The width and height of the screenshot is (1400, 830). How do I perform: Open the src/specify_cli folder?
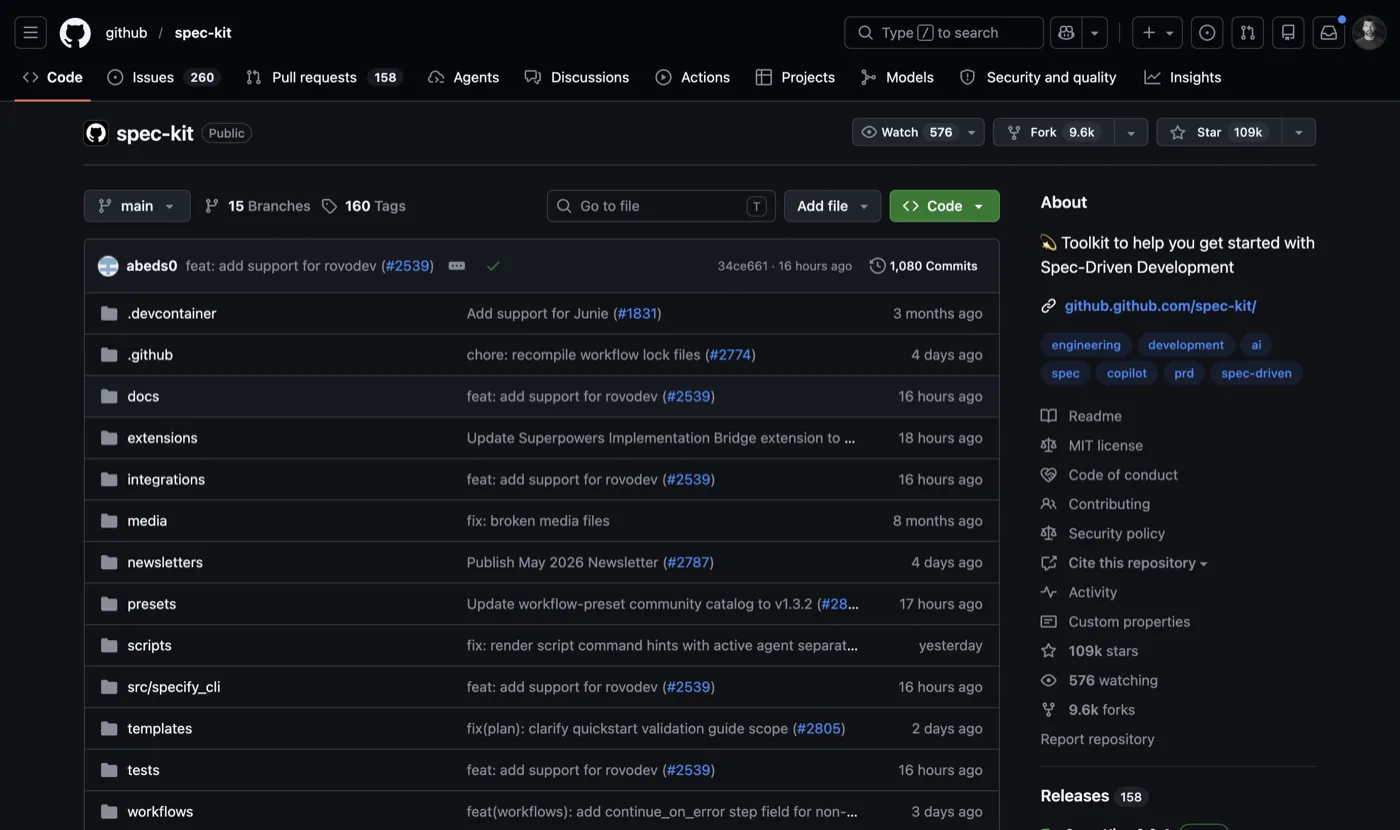pyautogui.click(x=174, y=687)
